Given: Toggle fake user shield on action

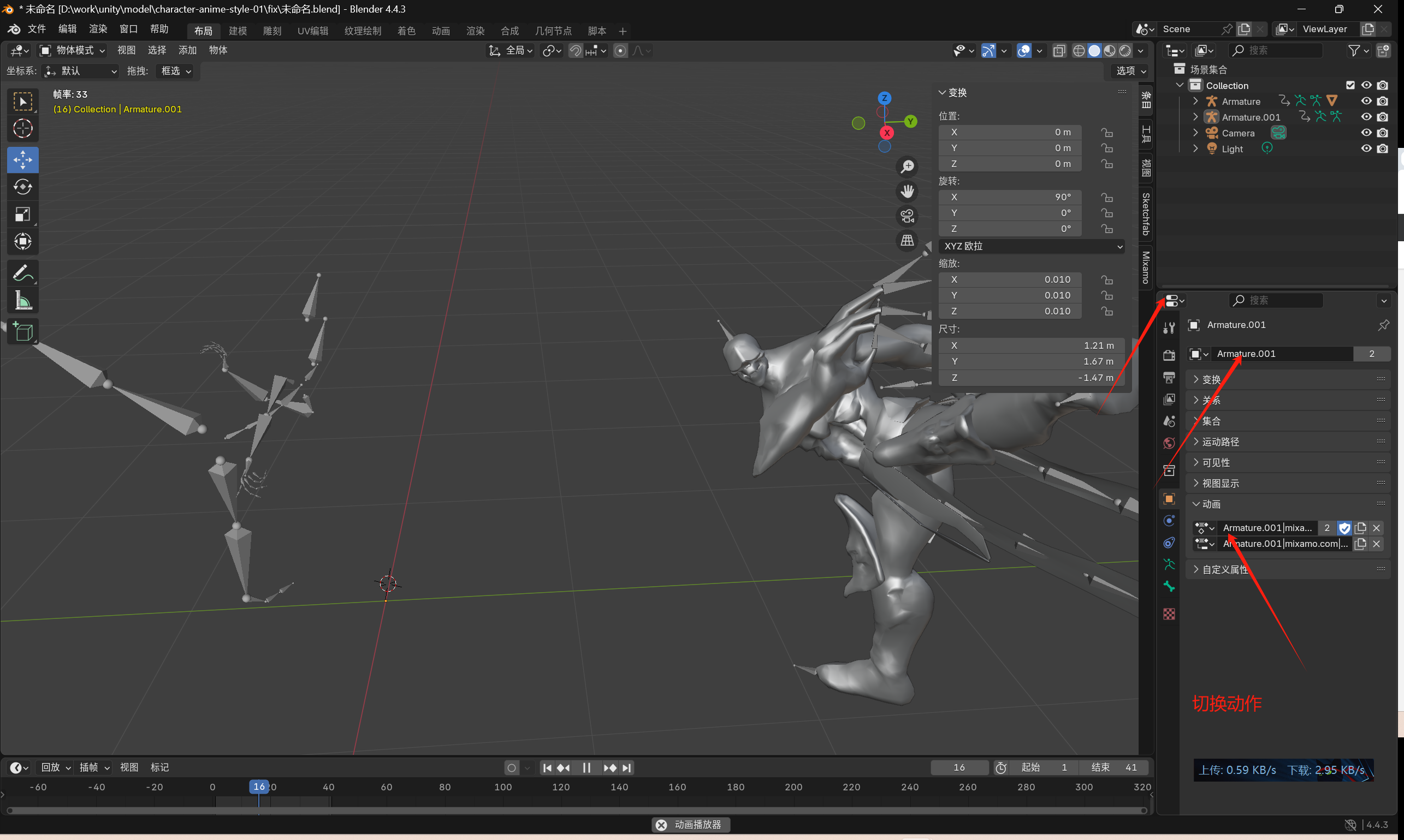Looking at the screenshot, I should (1344, 528).
